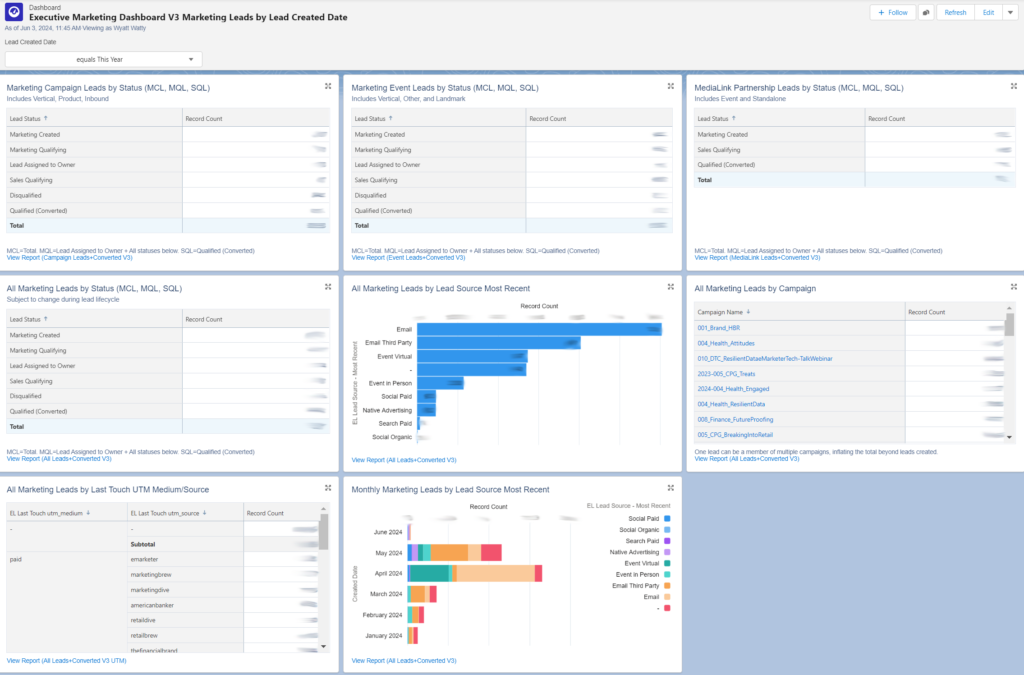
Task: Open the 2024-004_Health_Engaged campaign link
Action: pos(733,389)
